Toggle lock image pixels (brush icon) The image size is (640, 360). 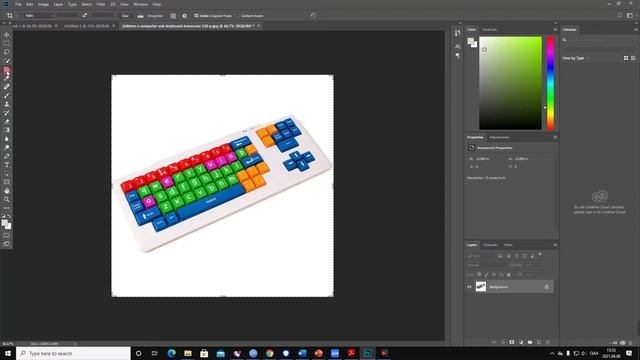(486, 275)
